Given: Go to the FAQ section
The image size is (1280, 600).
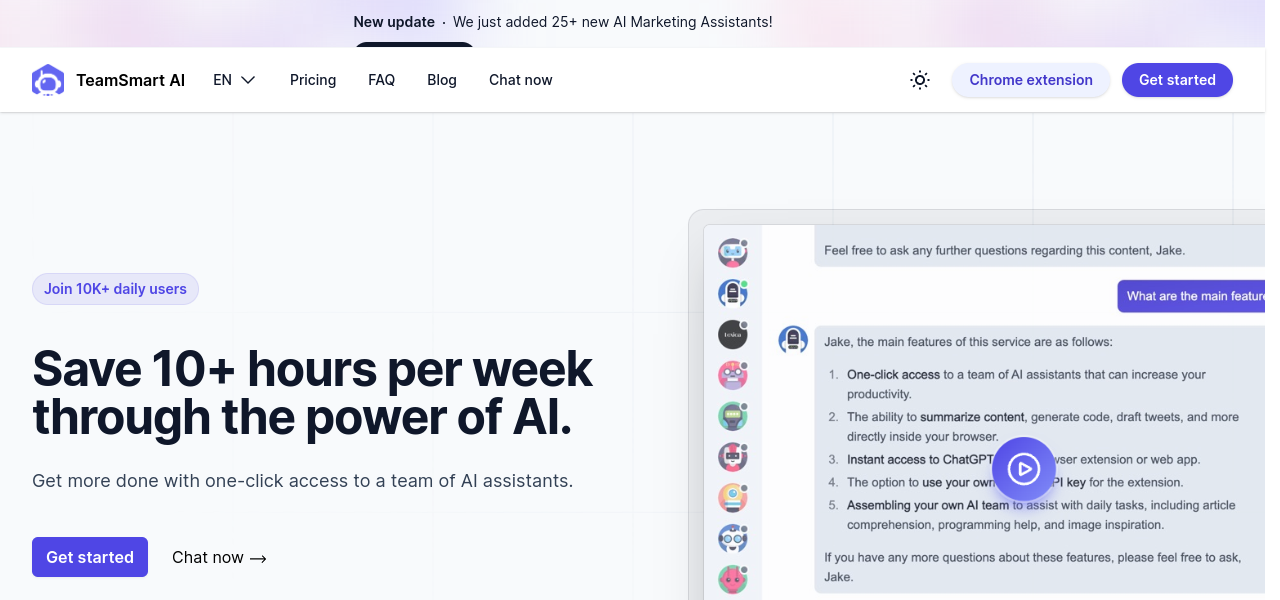Looking at the screenshot, I should click(x=381, y=80).
